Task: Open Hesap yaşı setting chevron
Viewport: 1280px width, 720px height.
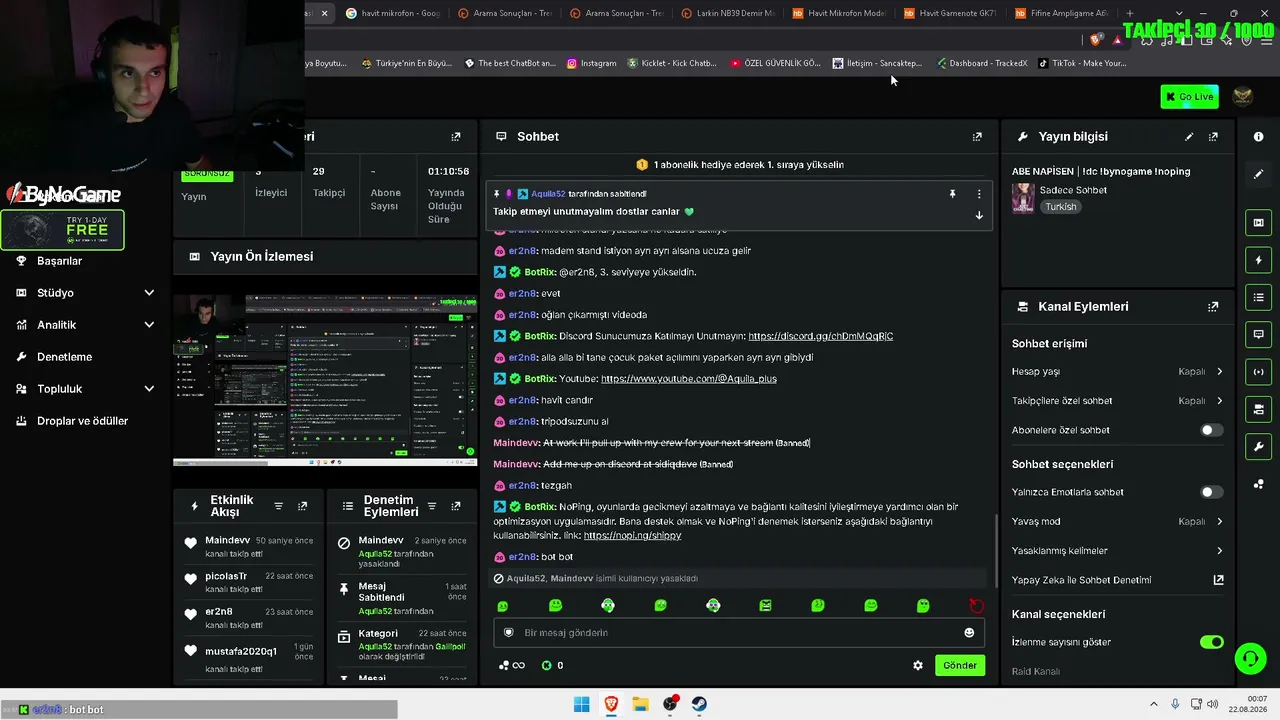Action: 1220,372
